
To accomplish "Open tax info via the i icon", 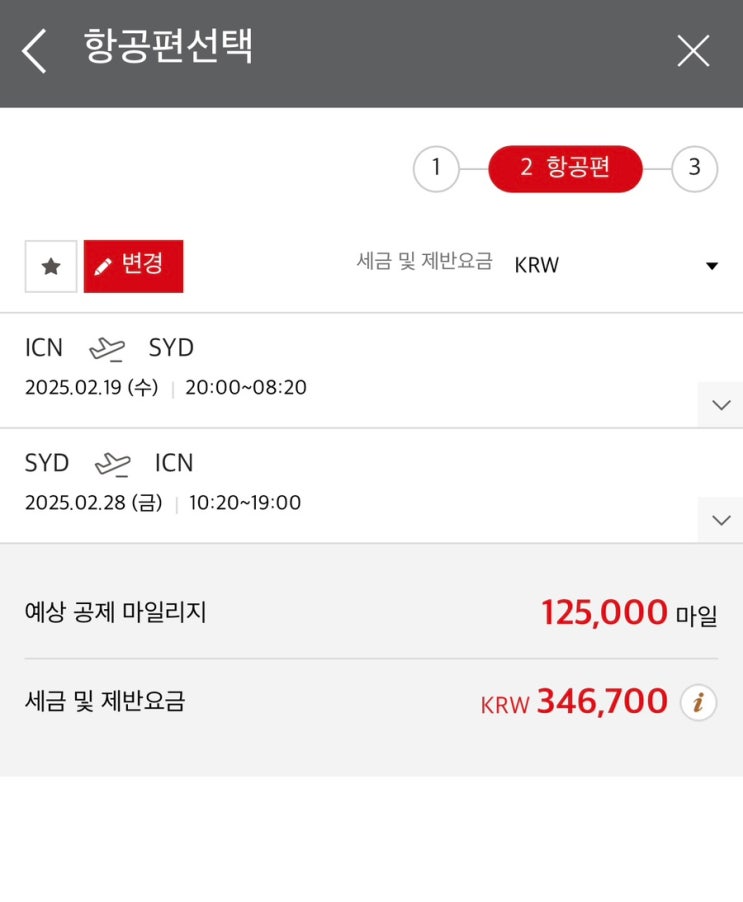I will (x=698, y=702).
